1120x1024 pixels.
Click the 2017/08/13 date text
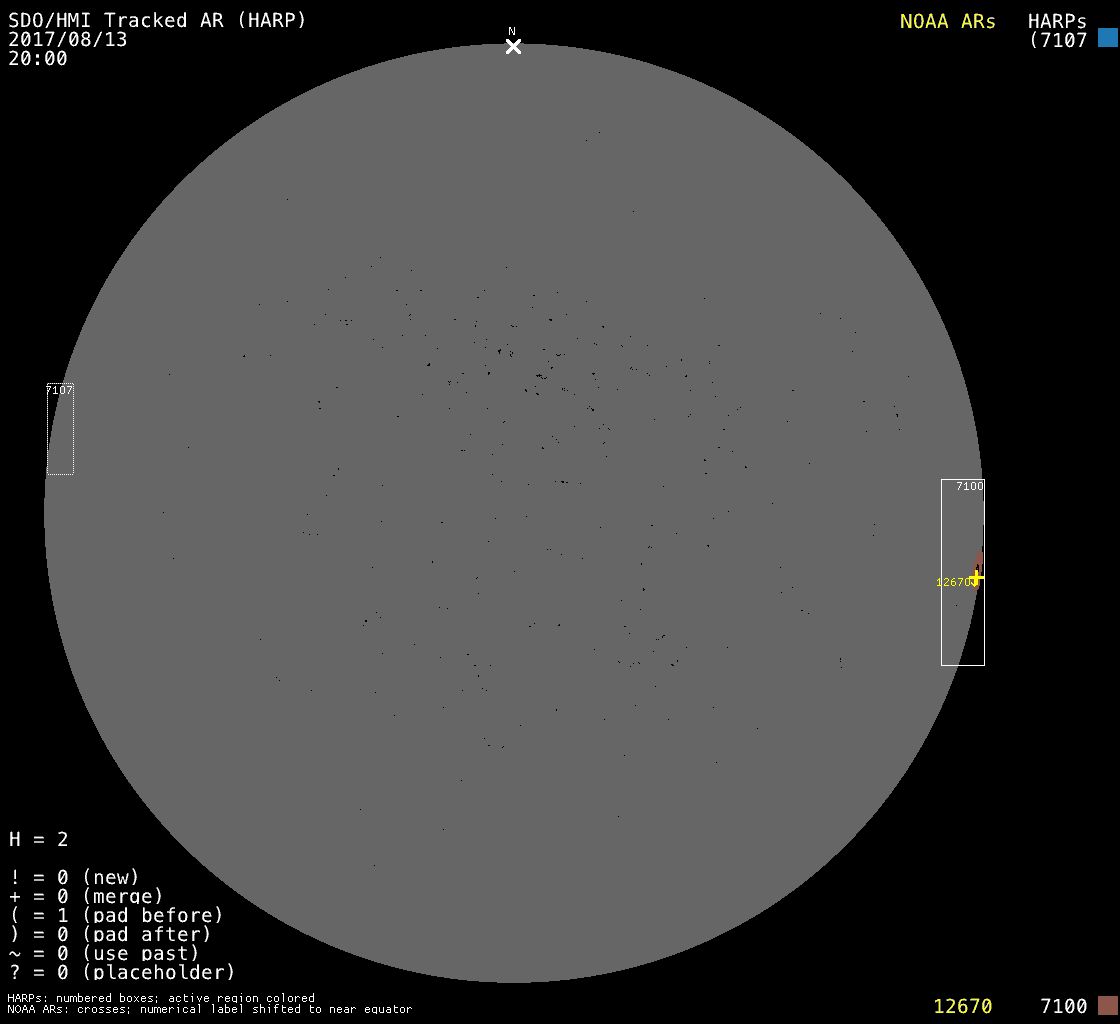[x=67, y=40]
